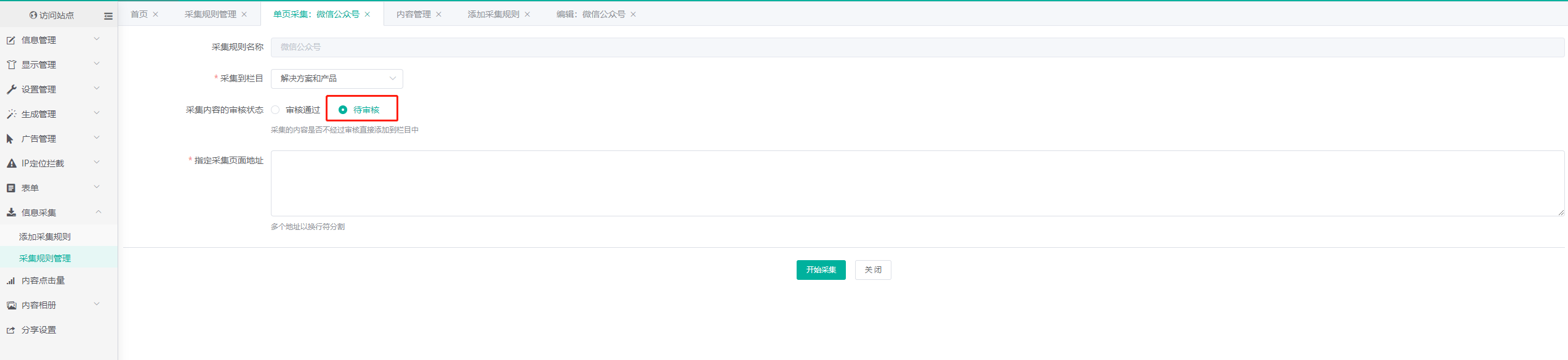The width and height of the screenshot is (1568, 360).
Task: Select the 单页采集：微信公众号 tab
Action: [316, 14]
